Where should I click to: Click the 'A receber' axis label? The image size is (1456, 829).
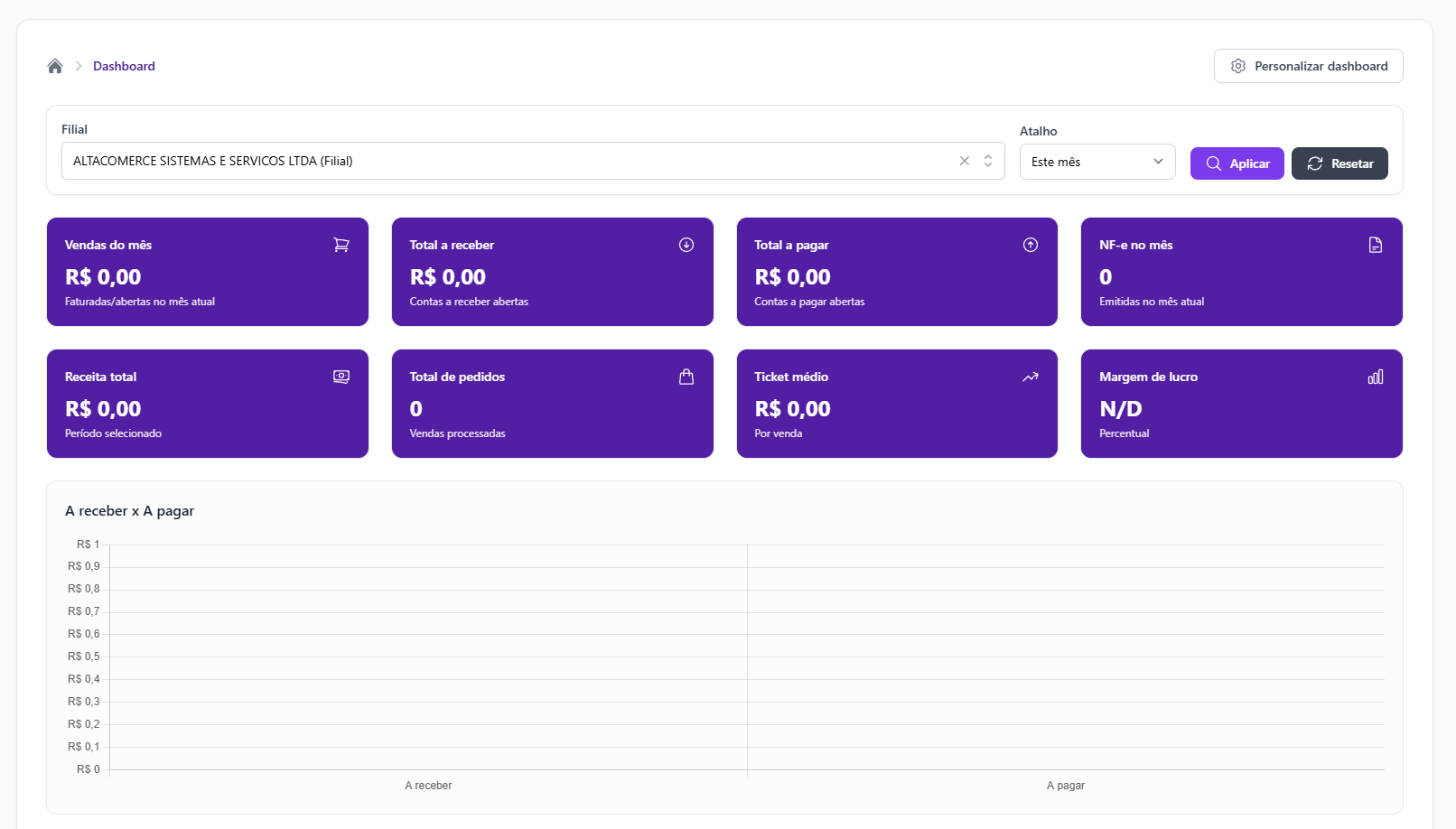coord(428,786)
